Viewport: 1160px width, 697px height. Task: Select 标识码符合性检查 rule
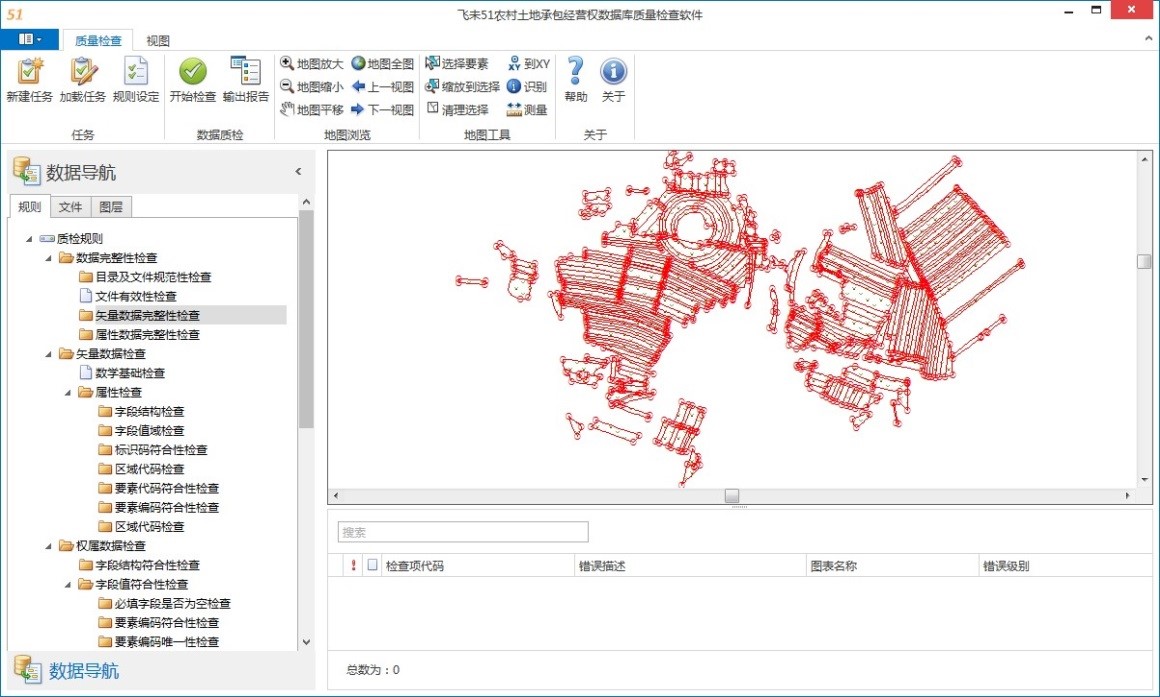point(161,450)
